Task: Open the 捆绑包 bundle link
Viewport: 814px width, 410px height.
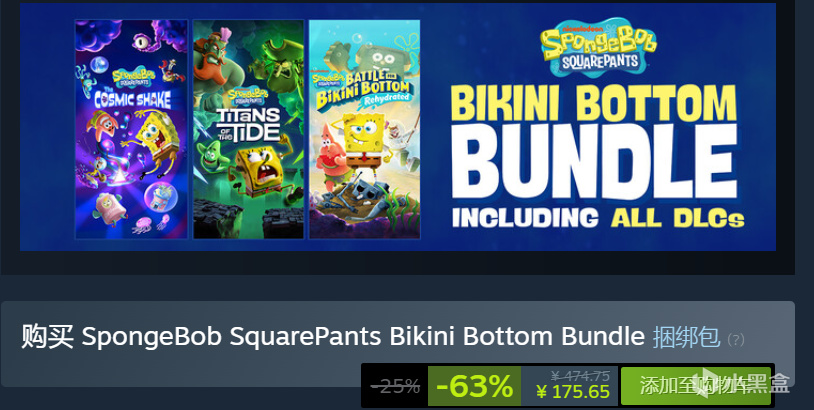Action: pyautogui.click(x=686, y=337)
